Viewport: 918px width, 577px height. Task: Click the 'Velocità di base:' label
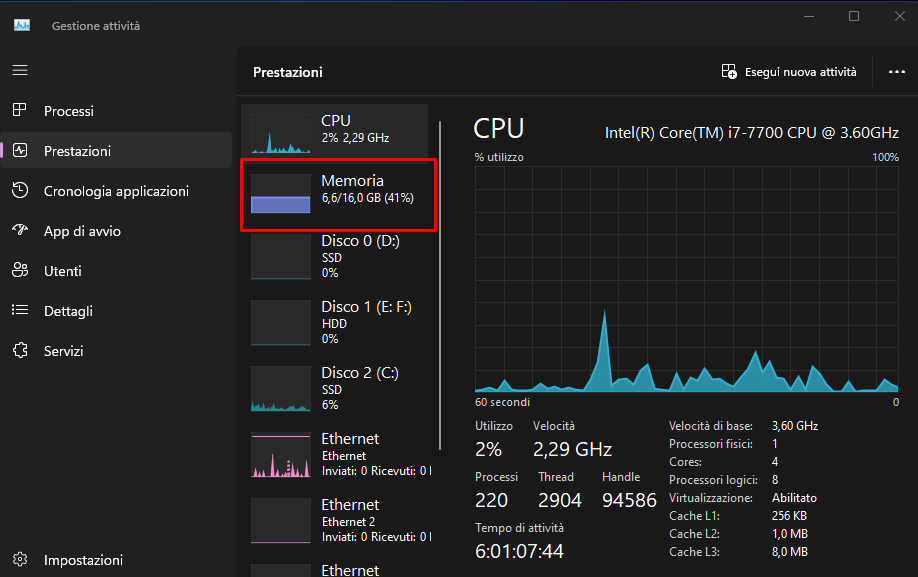pyautogui.click(x=711, y=426)
